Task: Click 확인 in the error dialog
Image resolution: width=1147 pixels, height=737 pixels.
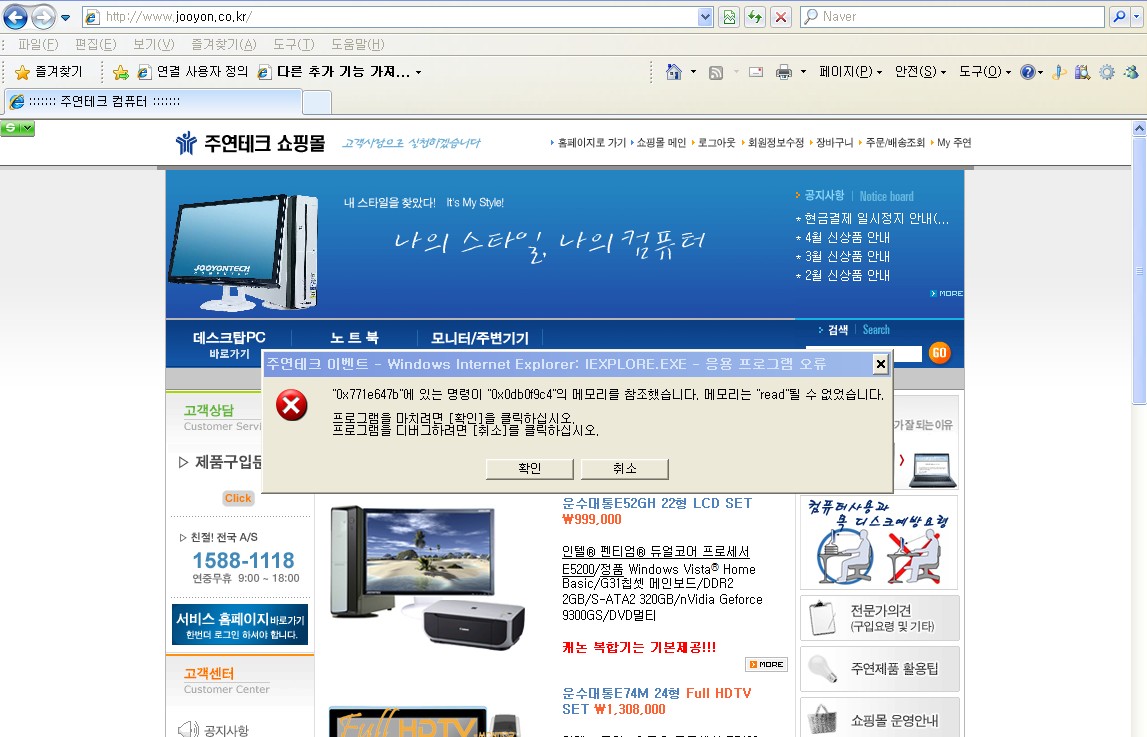Action: click(530, 469)
